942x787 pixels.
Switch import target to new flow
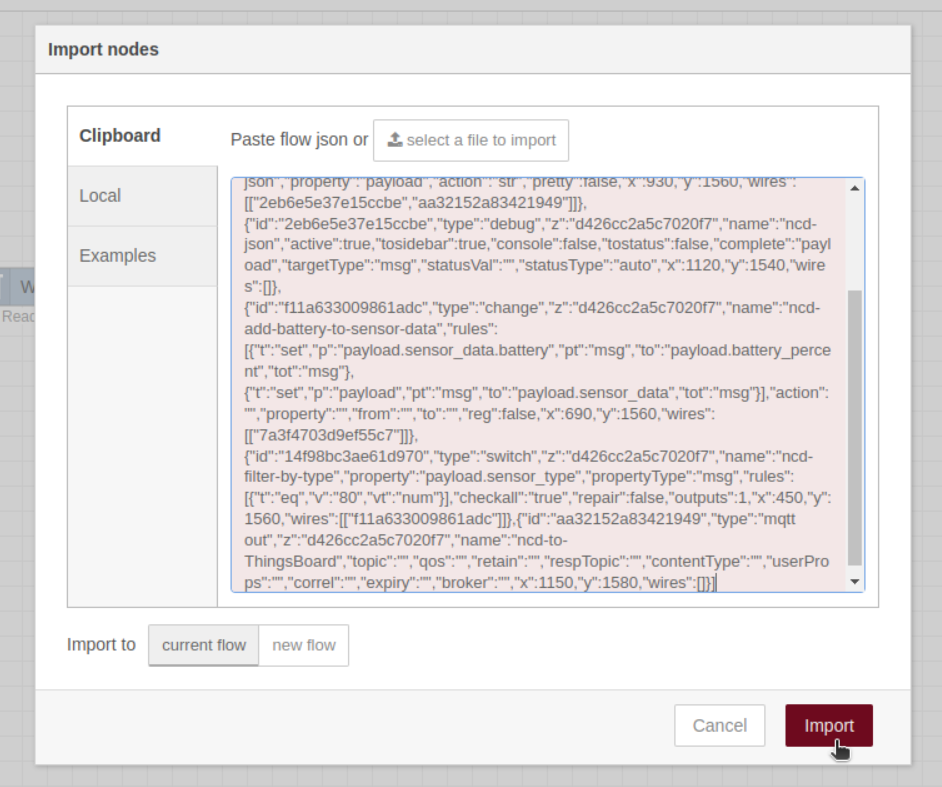[x=303, y=645]
